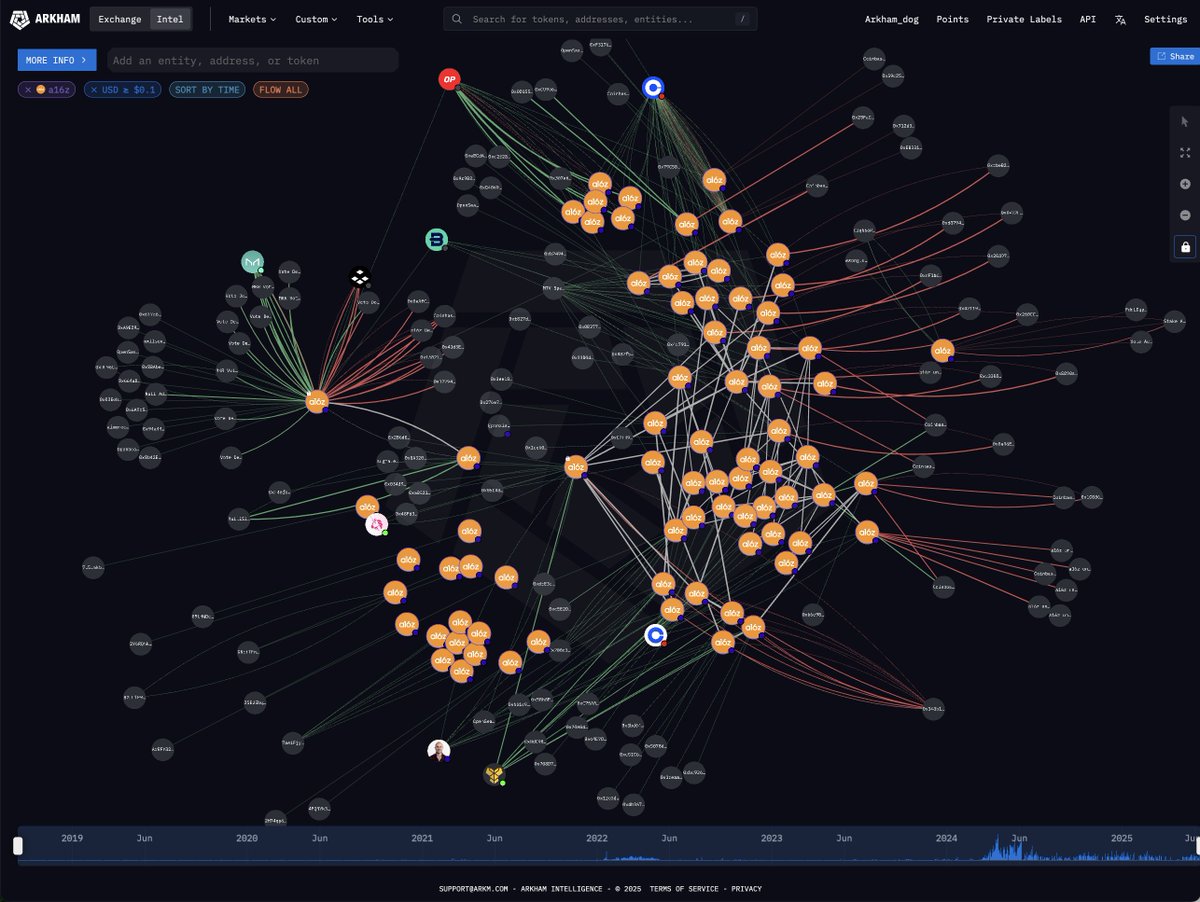Viewport: 1200px width, 902px height.
Task: Select the upper Coinbase node in the graph
Action: point(653,88)
